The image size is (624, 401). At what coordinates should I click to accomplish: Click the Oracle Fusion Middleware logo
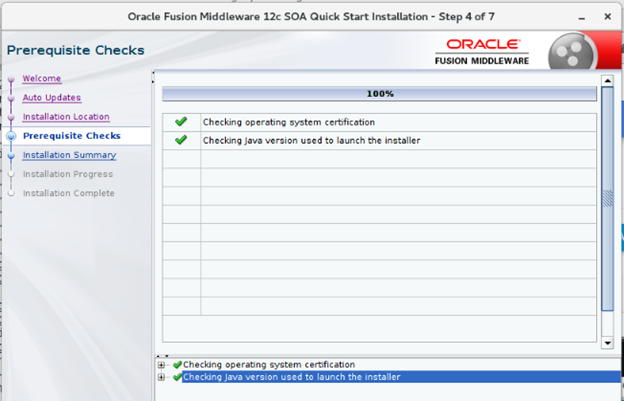pos(484,51)
